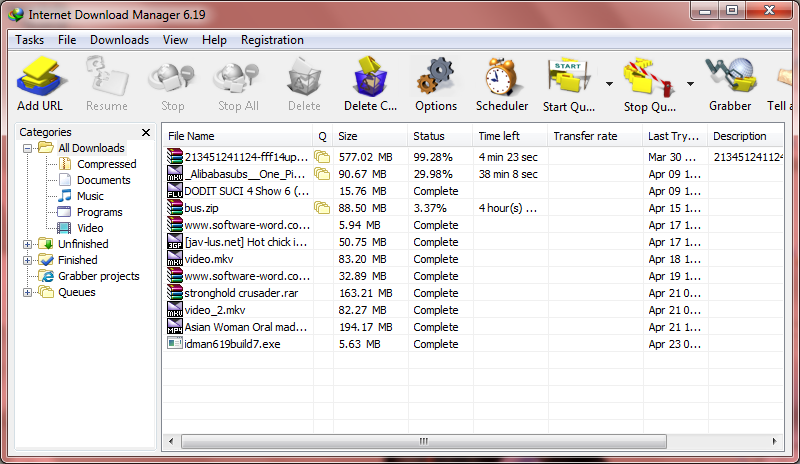This screenshot has width=800, height=464.
Task: Click the Grabber projects IE icon
Action: click(x=47, y=276)
